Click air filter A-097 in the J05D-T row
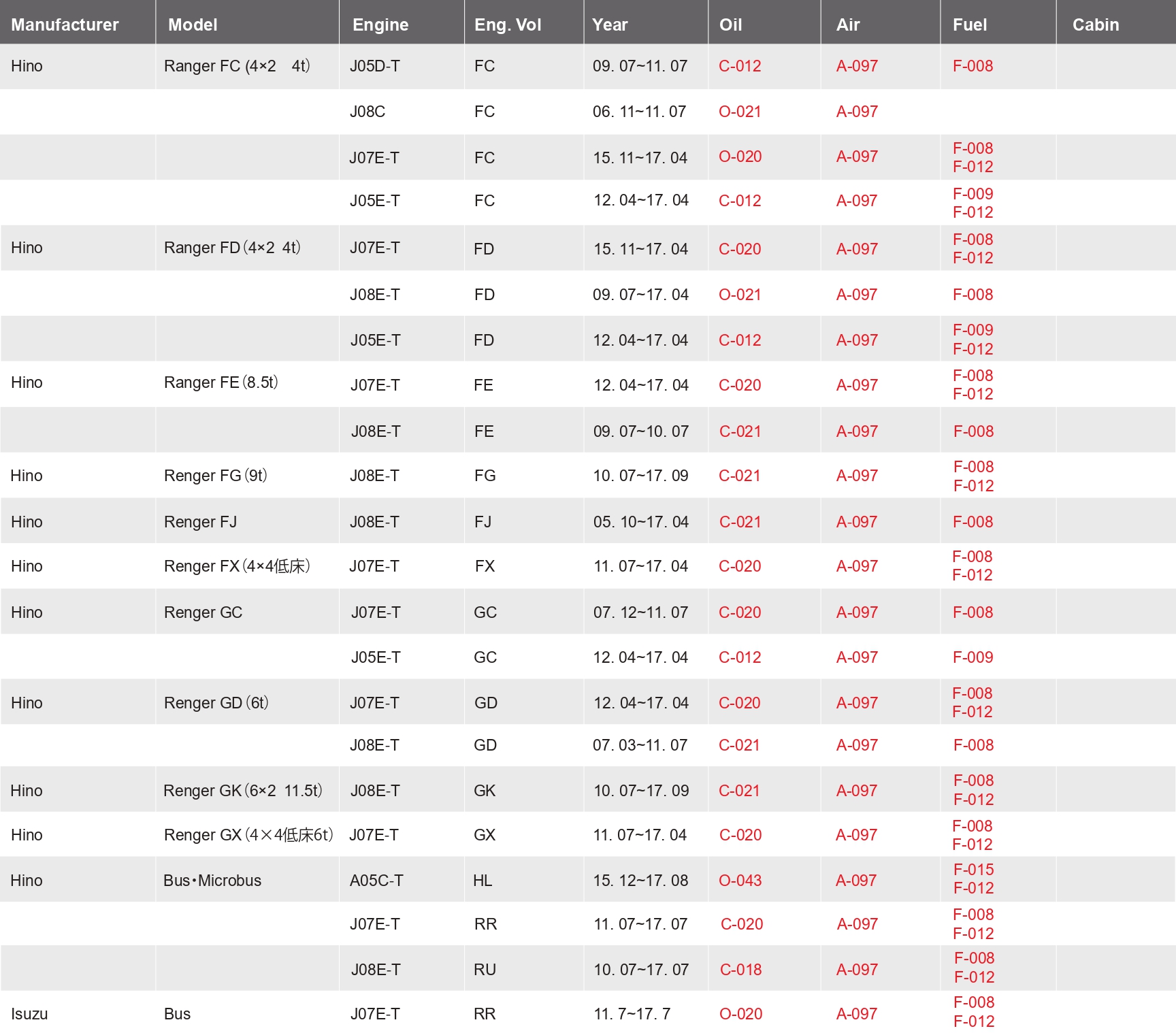The image size is (1176, 1033). (857, 66)
